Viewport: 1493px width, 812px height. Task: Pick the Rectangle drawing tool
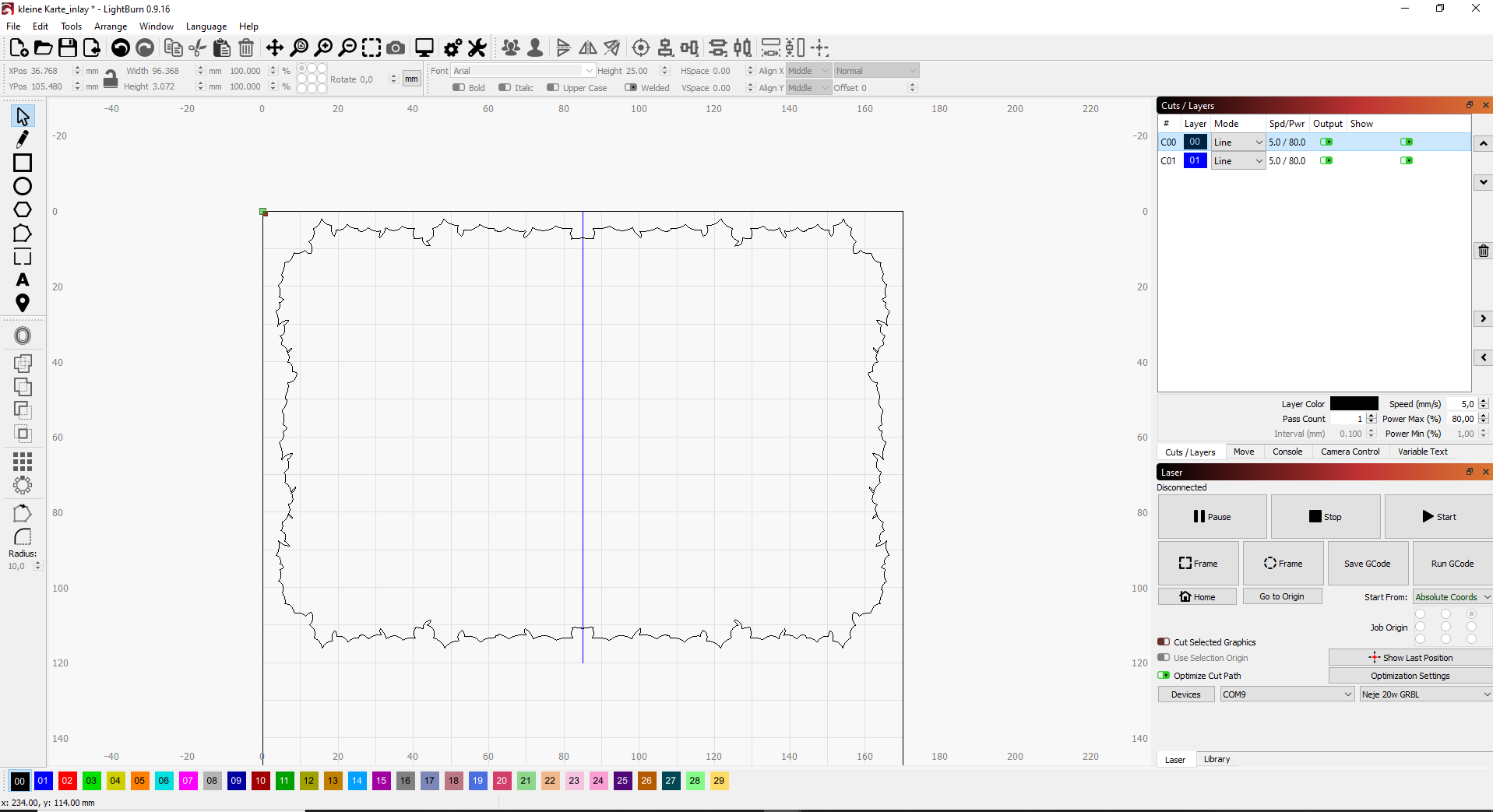23,163
